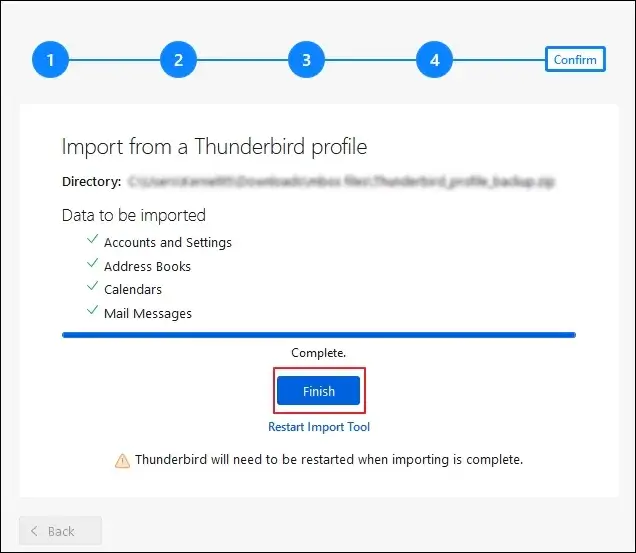Click the "Accounts and Settings" text
This screenshot has height=553, width=636.
click(x=168, y=242)
